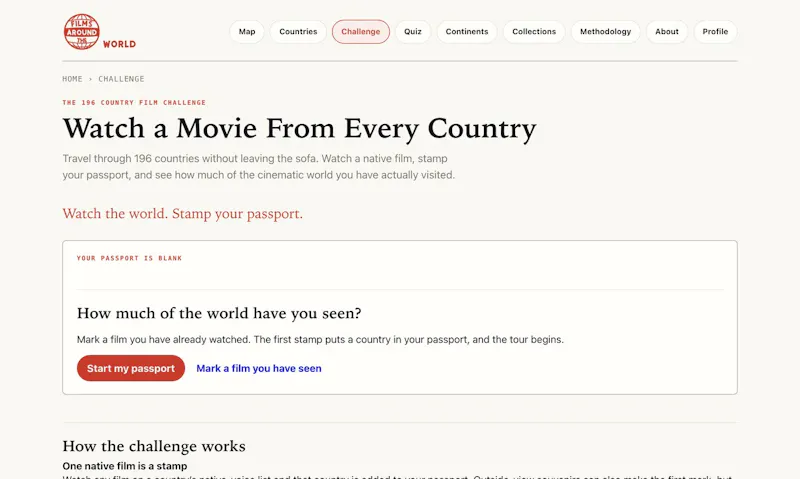Click the 'Travel through 196 countries' intro paragraph
Image resolution: width=800 pixels, height=479 pixels.
tap(259, 167)
